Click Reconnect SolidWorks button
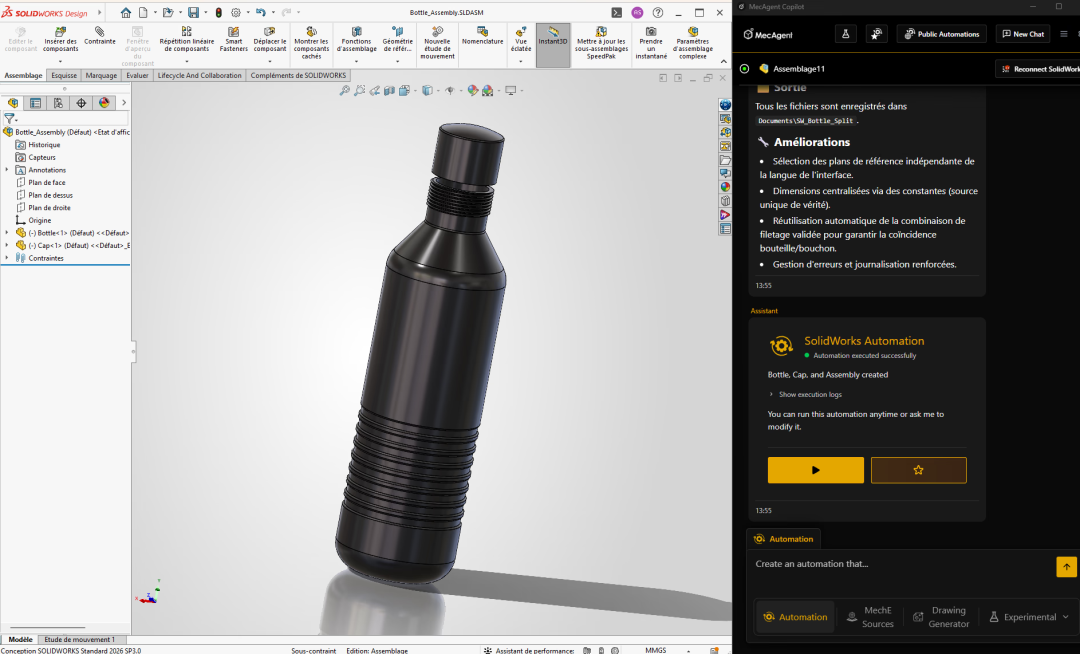Image resolution: width=1080 pixels, height=654 pixels. pos(1039,69)
